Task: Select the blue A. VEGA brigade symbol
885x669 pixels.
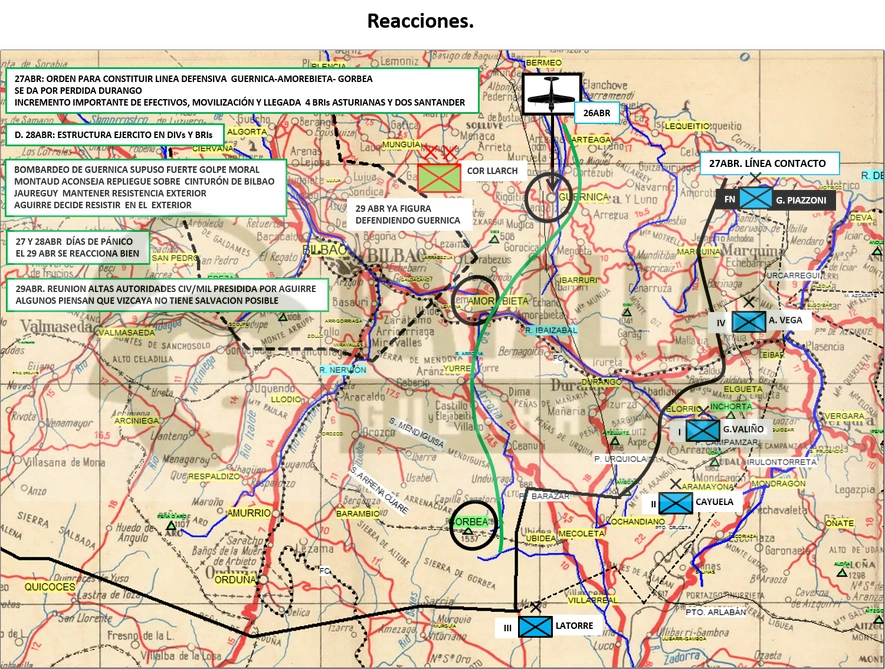Action: click(749, 322)
